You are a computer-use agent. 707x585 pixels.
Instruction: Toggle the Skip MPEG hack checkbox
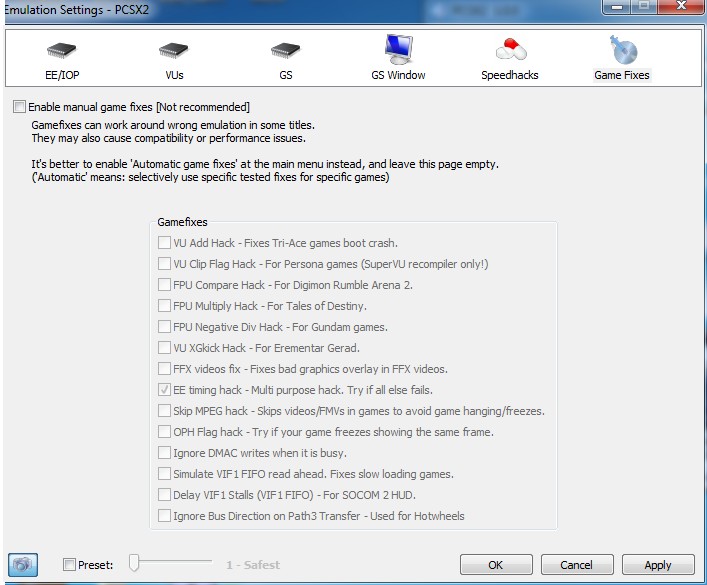(x=164, y=410)
